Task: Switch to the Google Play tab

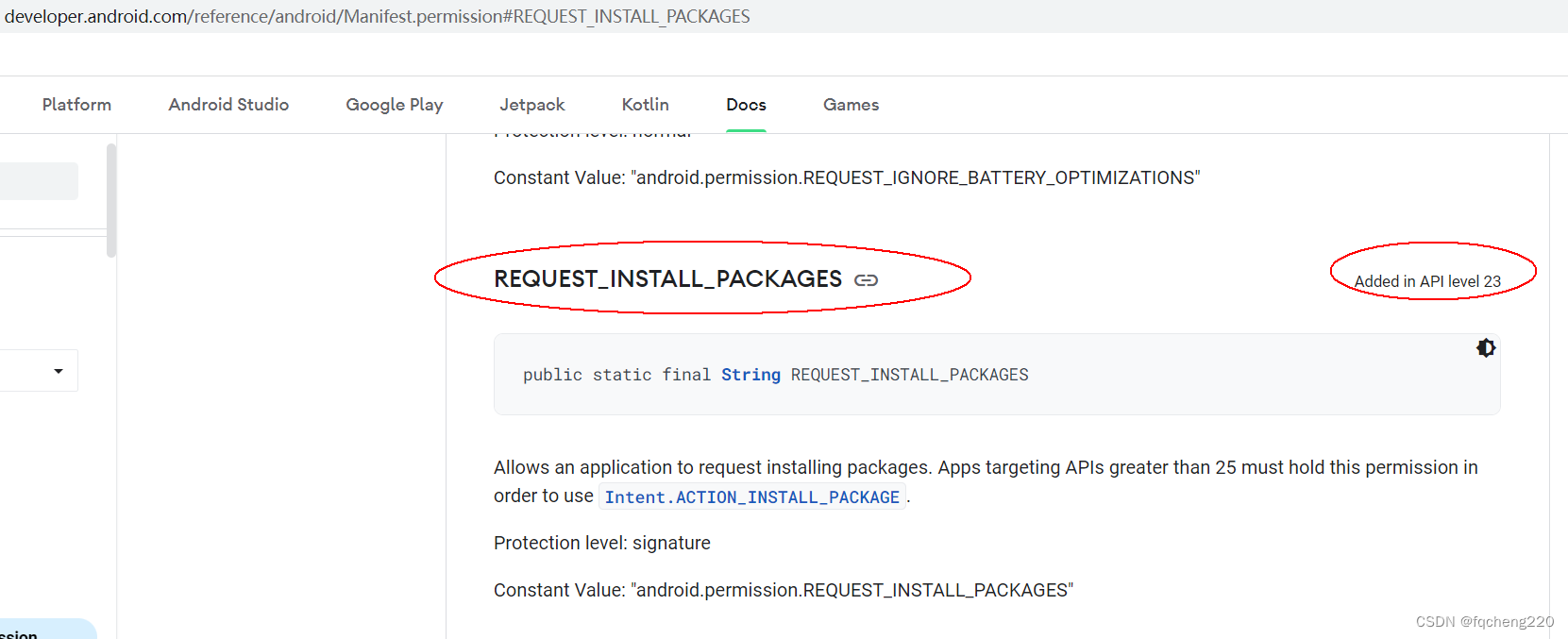Action: [x=395, y=105]
